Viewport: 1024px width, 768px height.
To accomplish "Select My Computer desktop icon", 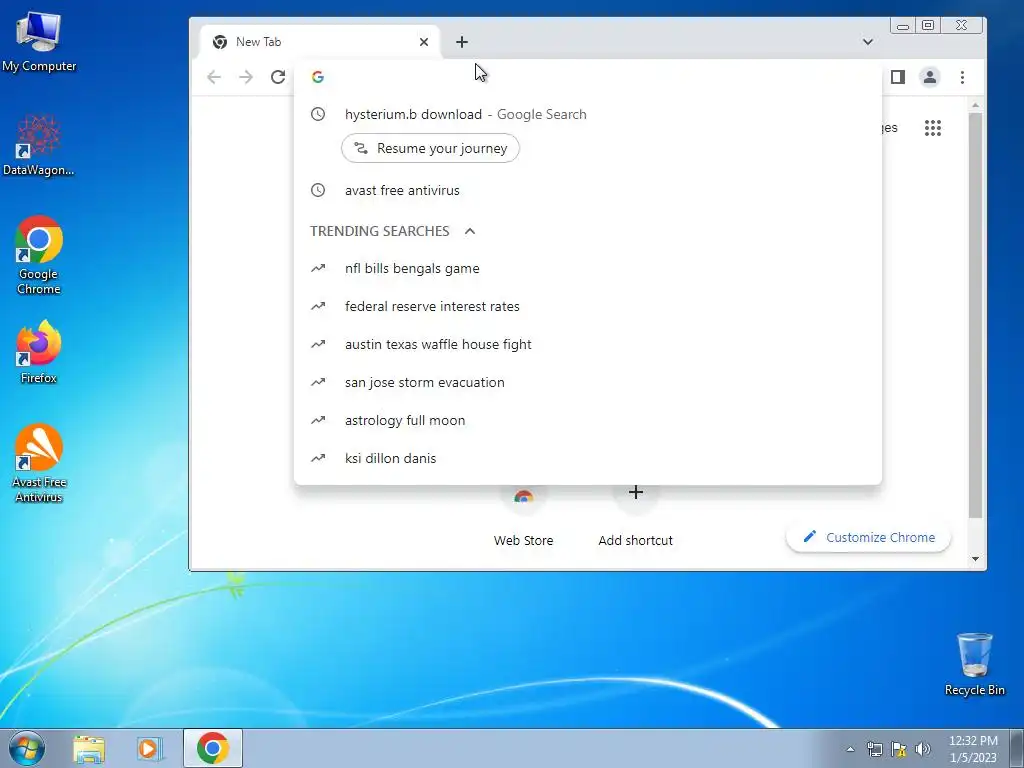I will pos(39,42).
